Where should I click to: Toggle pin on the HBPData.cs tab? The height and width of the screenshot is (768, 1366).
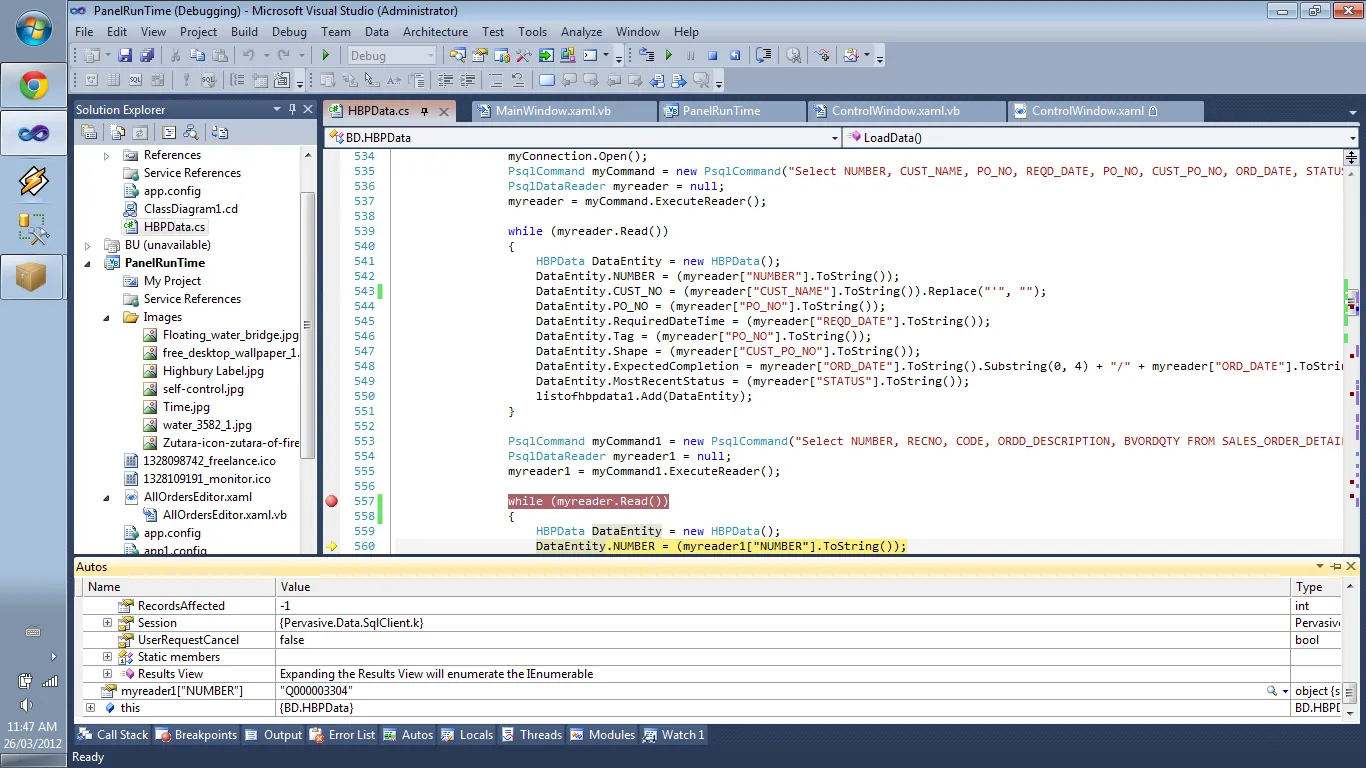425,111
